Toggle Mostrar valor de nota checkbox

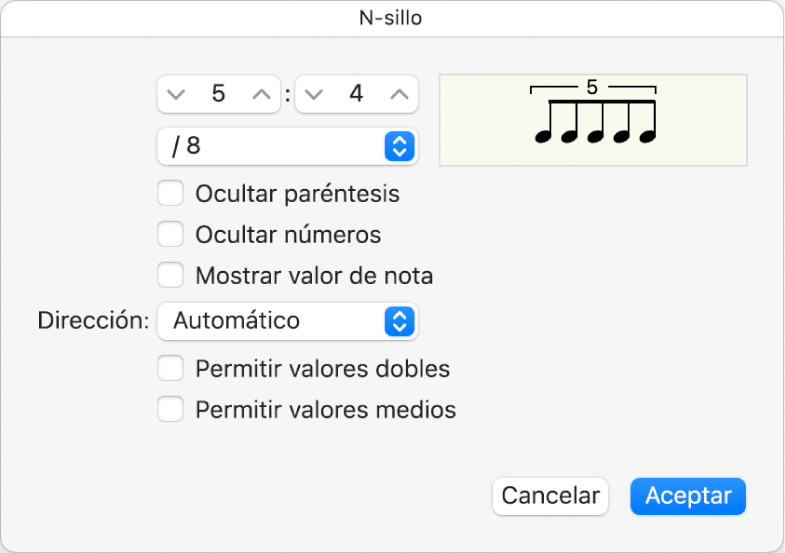click(171, 275)
